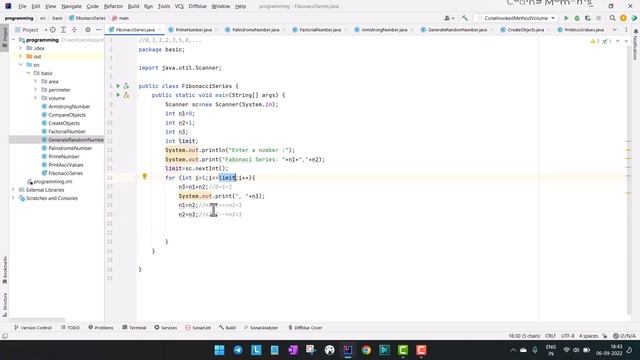Open the Diffblue menu
The height and width of the screenshot is (360, 640).
[198, 6]
